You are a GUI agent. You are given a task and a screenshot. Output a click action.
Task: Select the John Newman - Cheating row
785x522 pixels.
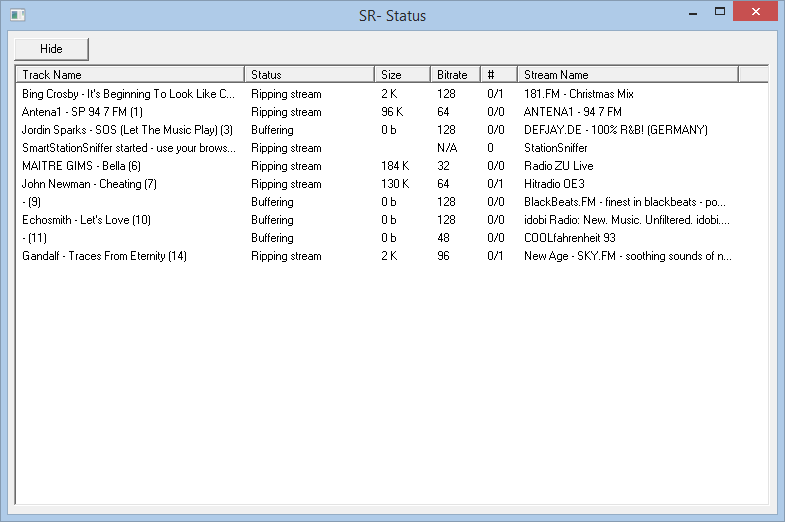tap(392, 184)
